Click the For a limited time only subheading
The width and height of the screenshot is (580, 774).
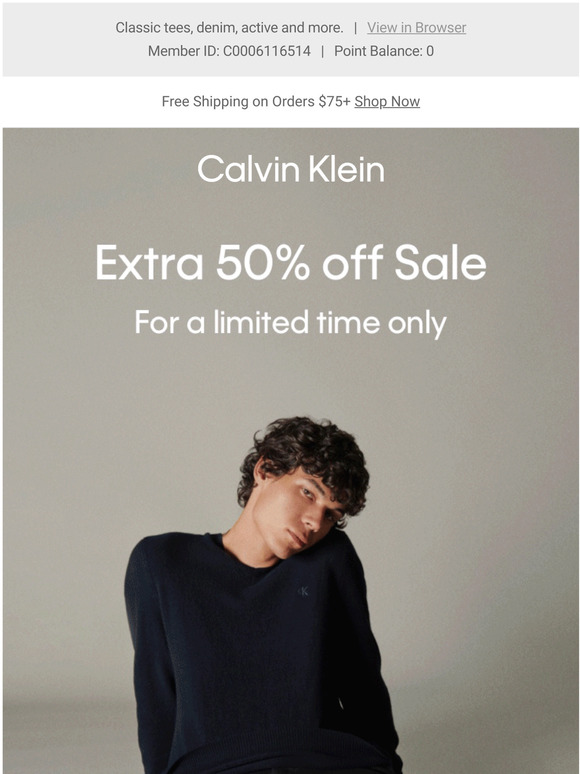tap(291, 323)
